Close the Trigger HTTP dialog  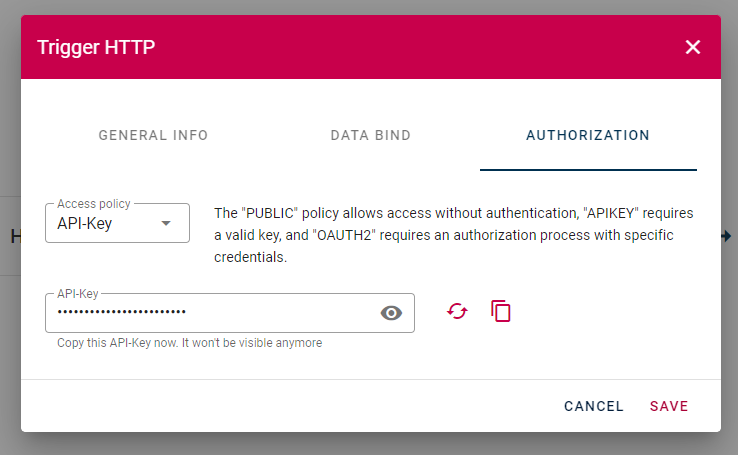click(x=693, y=47)
